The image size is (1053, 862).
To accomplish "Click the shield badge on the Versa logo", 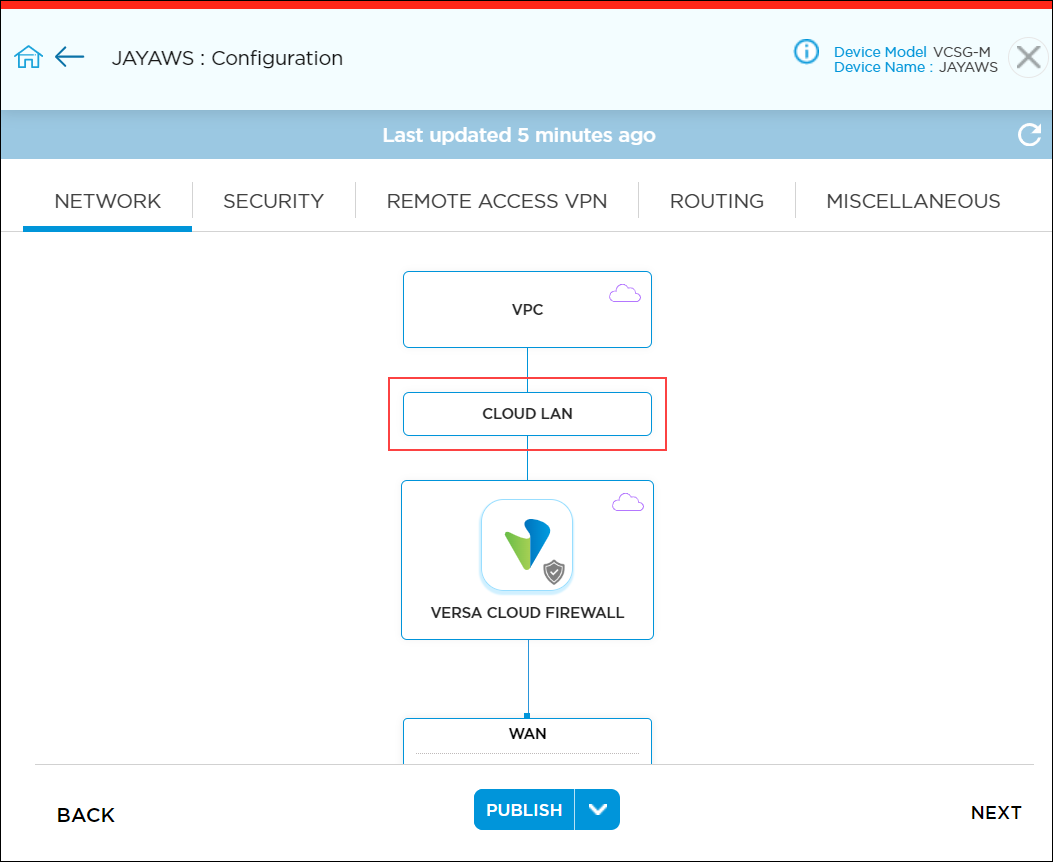I will tap(556, 573).
